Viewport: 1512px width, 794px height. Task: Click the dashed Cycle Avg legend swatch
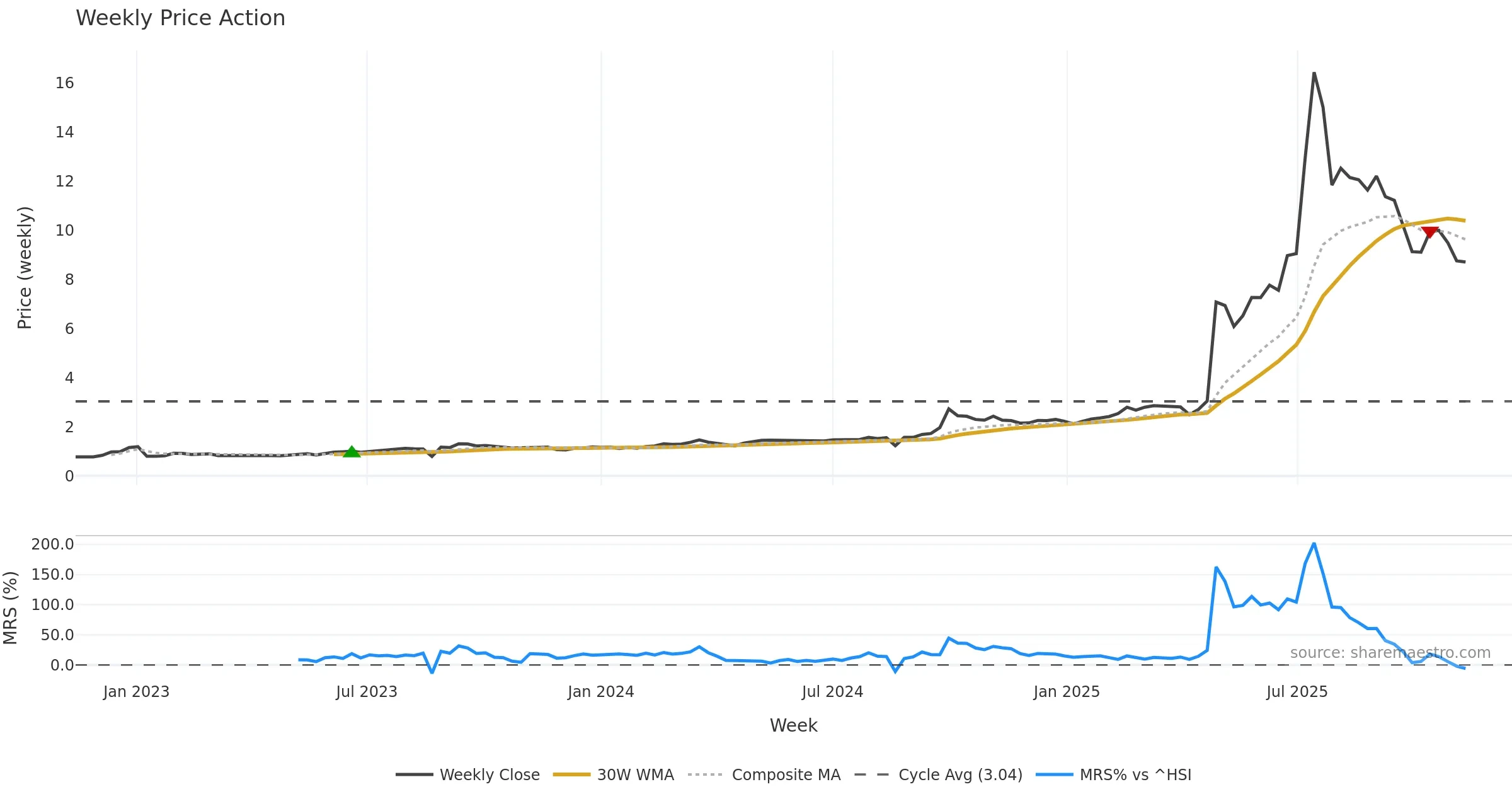click(872, 774)
